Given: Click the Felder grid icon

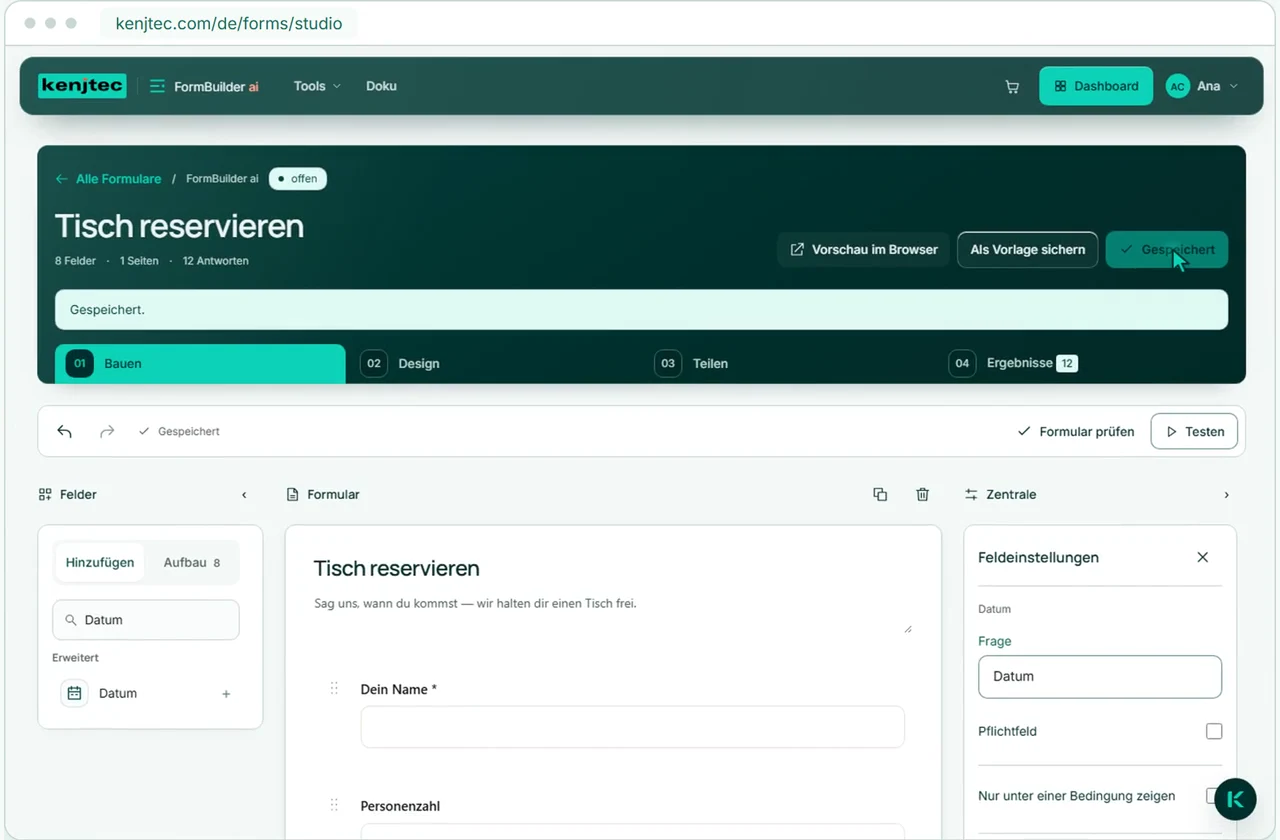Looking at the screenshot, I should coord(45,494).
